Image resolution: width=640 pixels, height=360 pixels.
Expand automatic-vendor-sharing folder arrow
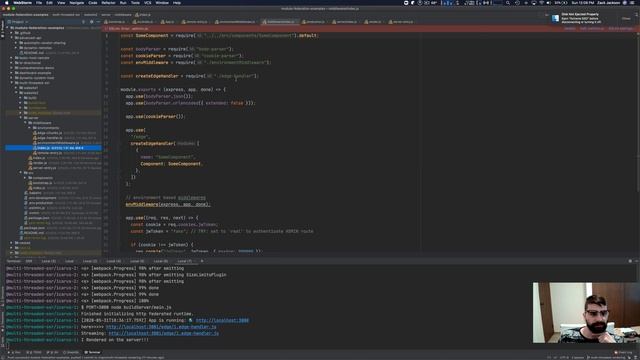16,42
